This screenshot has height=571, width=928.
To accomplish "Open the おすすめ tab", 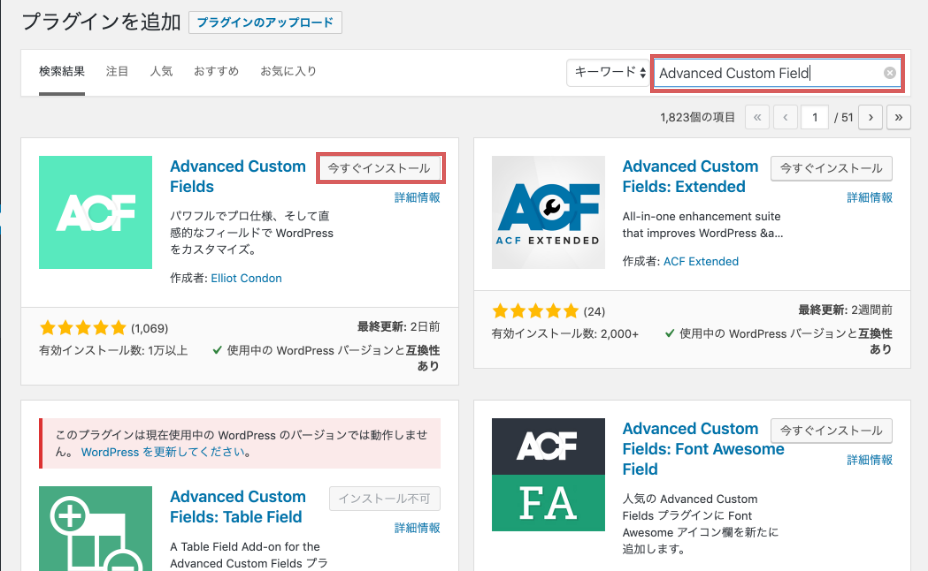I will pyautogui.click(x=216, y=72).
